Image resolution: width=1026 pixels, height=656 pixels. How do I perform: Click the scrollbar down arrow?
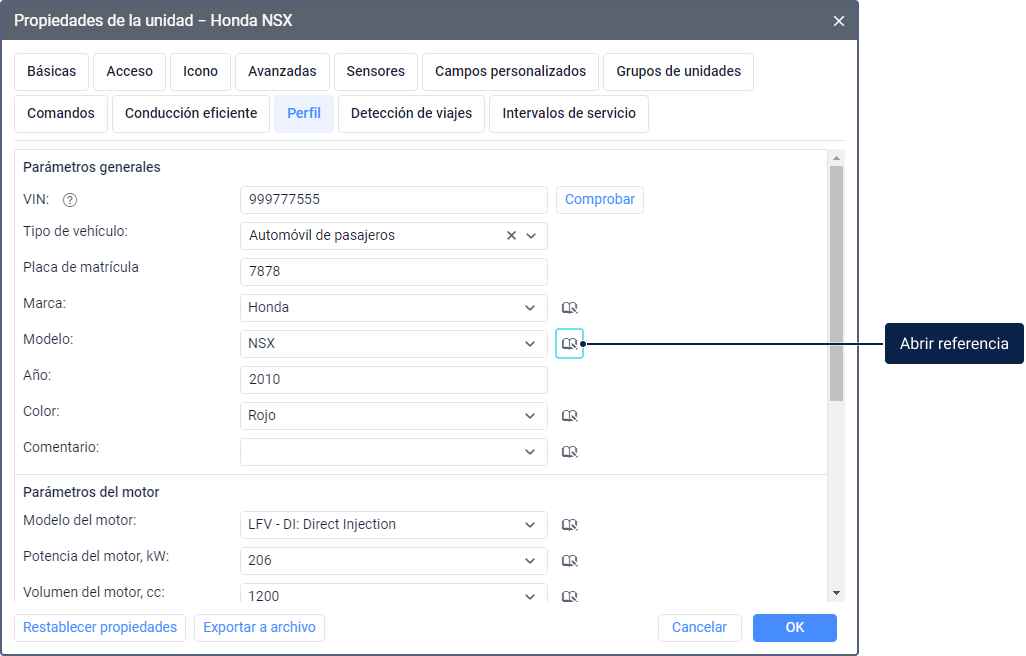click(x=836, y=593)
